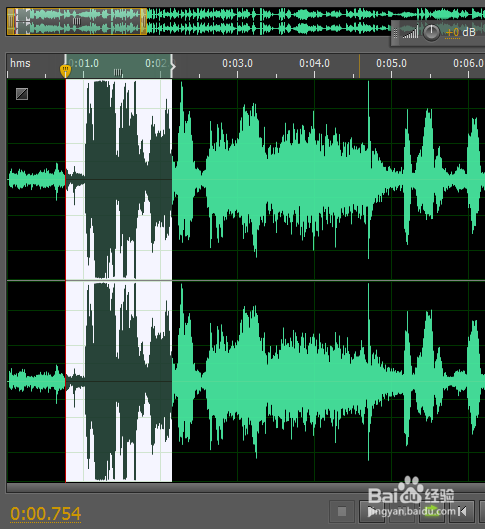Grab the HUD panel grip handle
The height and width of the screenshot is (529, 485).
point(395,33)
